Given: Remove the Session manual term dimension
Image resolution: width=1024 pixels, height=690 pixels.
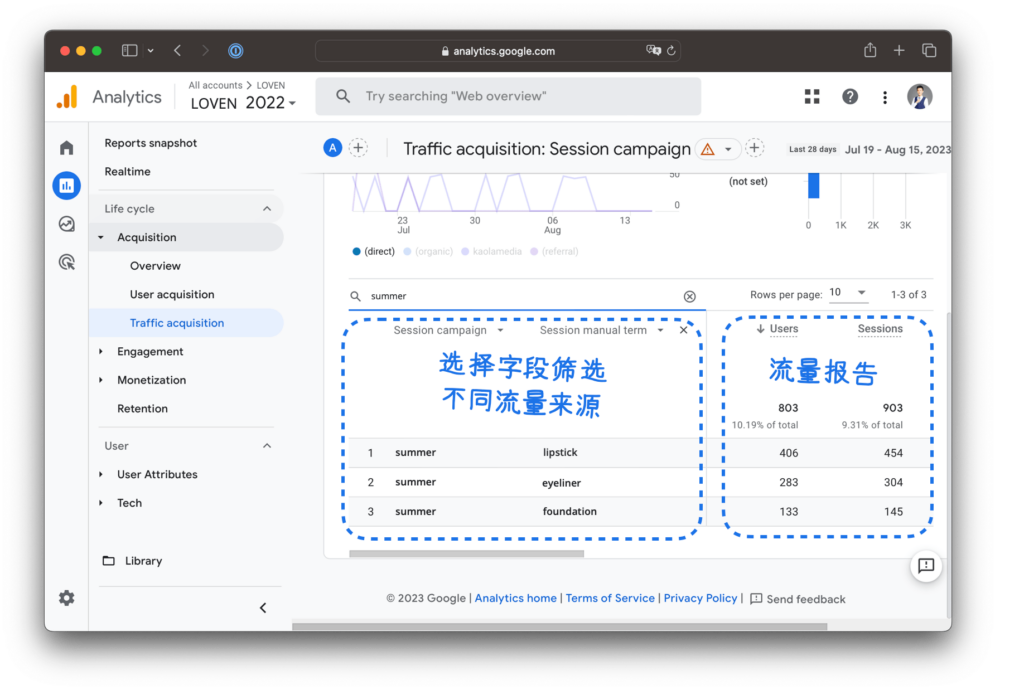Looking at the screenshot, I should (x=683, y=330).
